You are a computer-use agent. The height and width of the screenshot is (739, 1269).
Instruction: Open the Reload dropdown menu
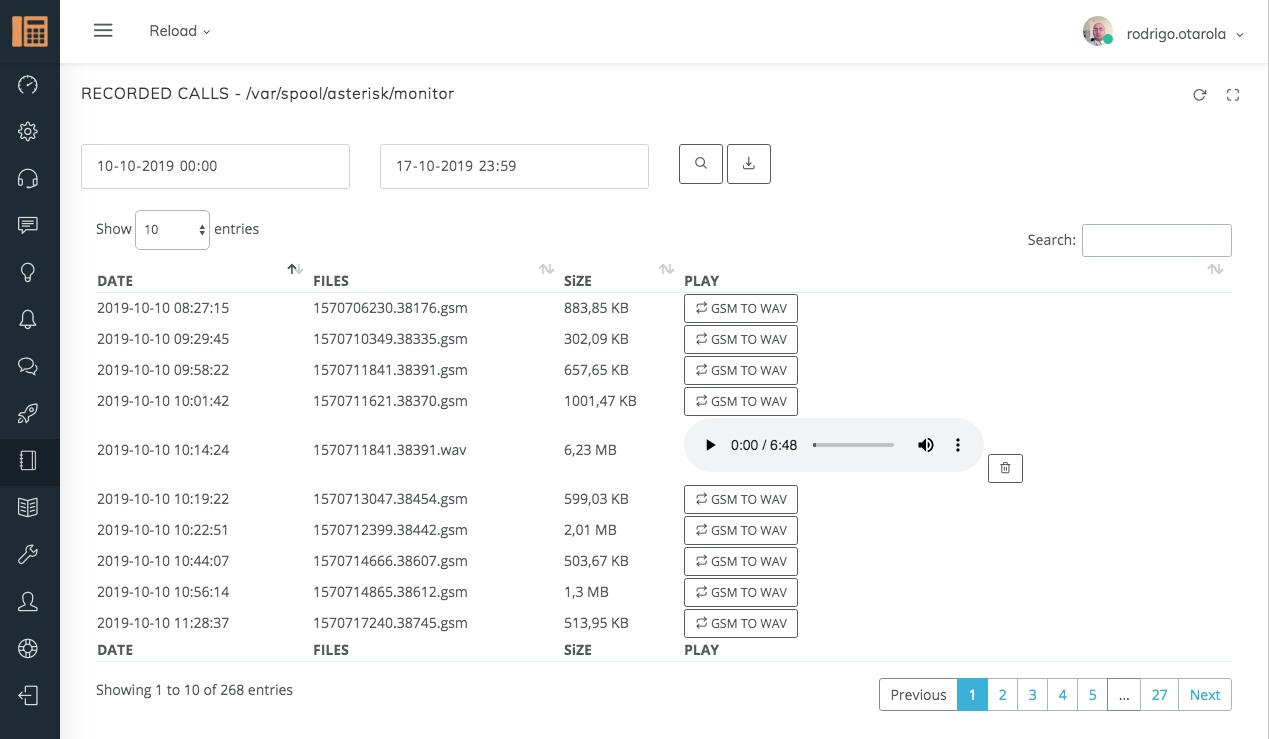tap(180, 31)
